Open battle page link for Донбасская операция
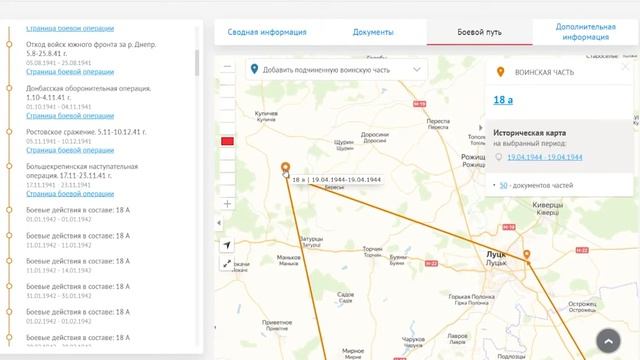Image resolution: width=640 pixels, height=360 pixels. 70,116
